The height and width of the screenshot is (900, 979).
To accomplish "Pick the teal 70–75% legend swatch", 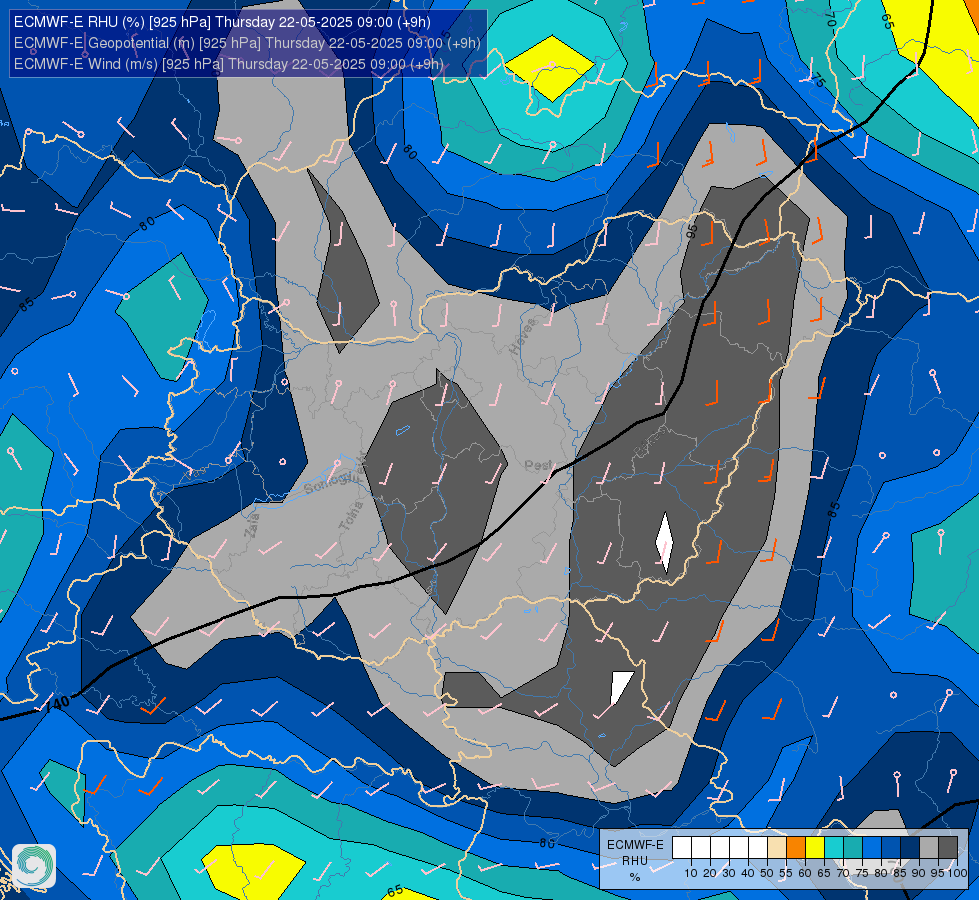I will pyautogui.click(x=853, y=848).
